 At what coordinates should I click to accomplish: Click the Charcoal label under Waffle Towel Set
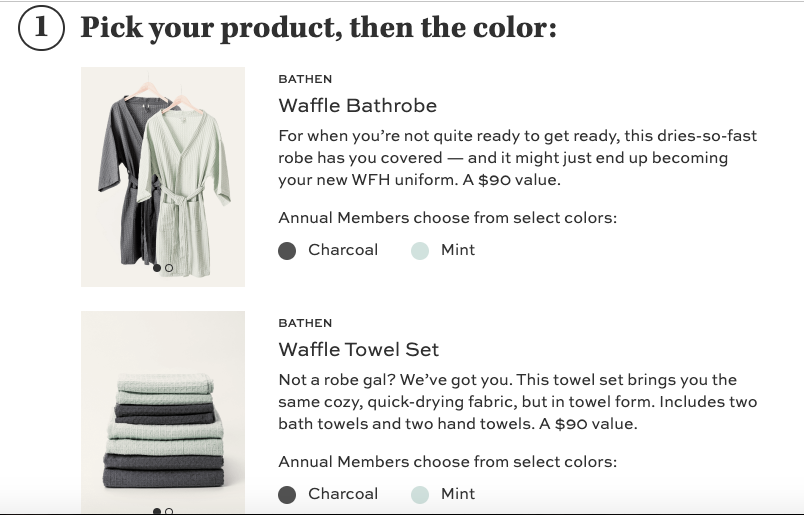(343, 494)
